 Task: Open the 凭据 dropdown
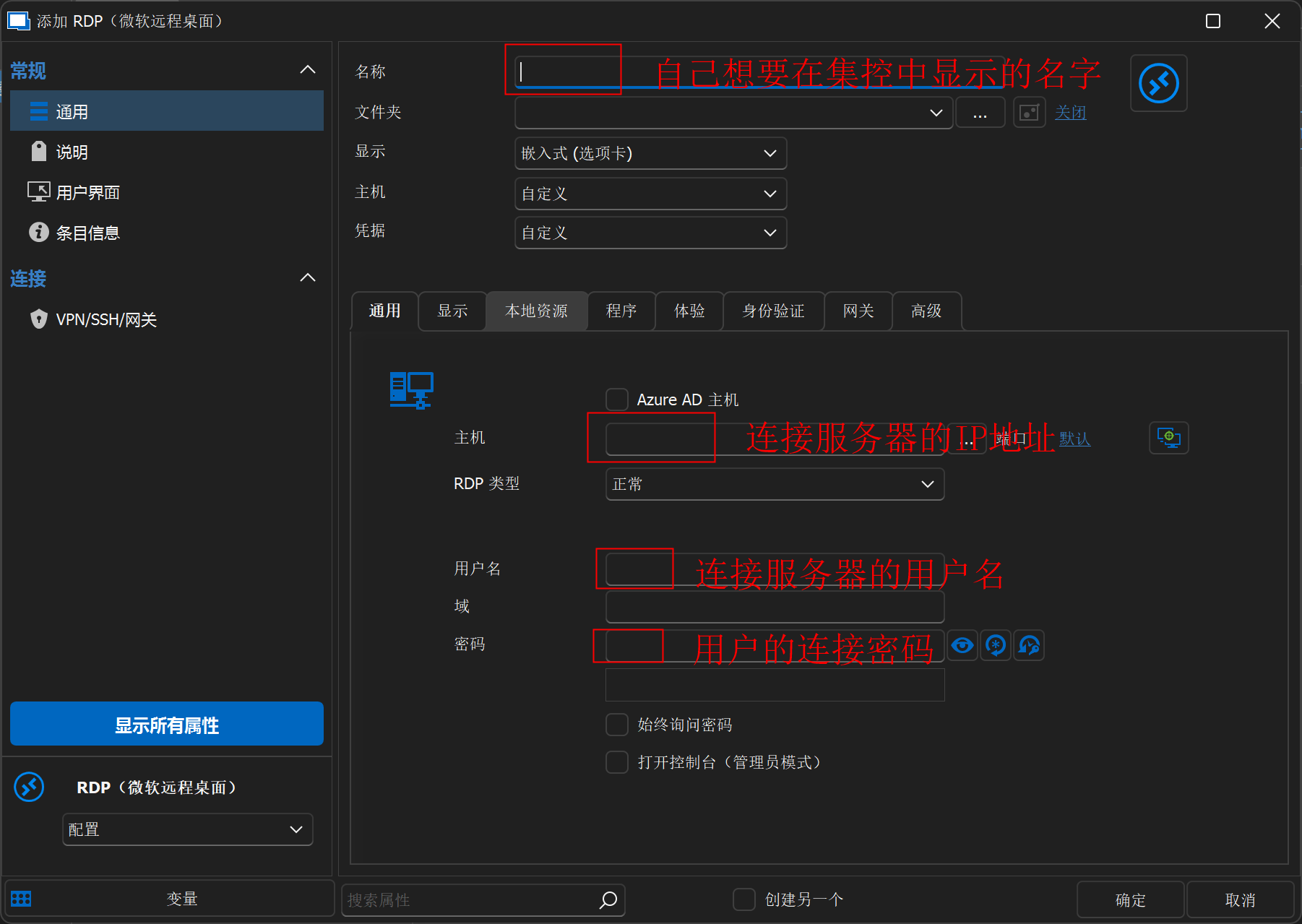650,233
